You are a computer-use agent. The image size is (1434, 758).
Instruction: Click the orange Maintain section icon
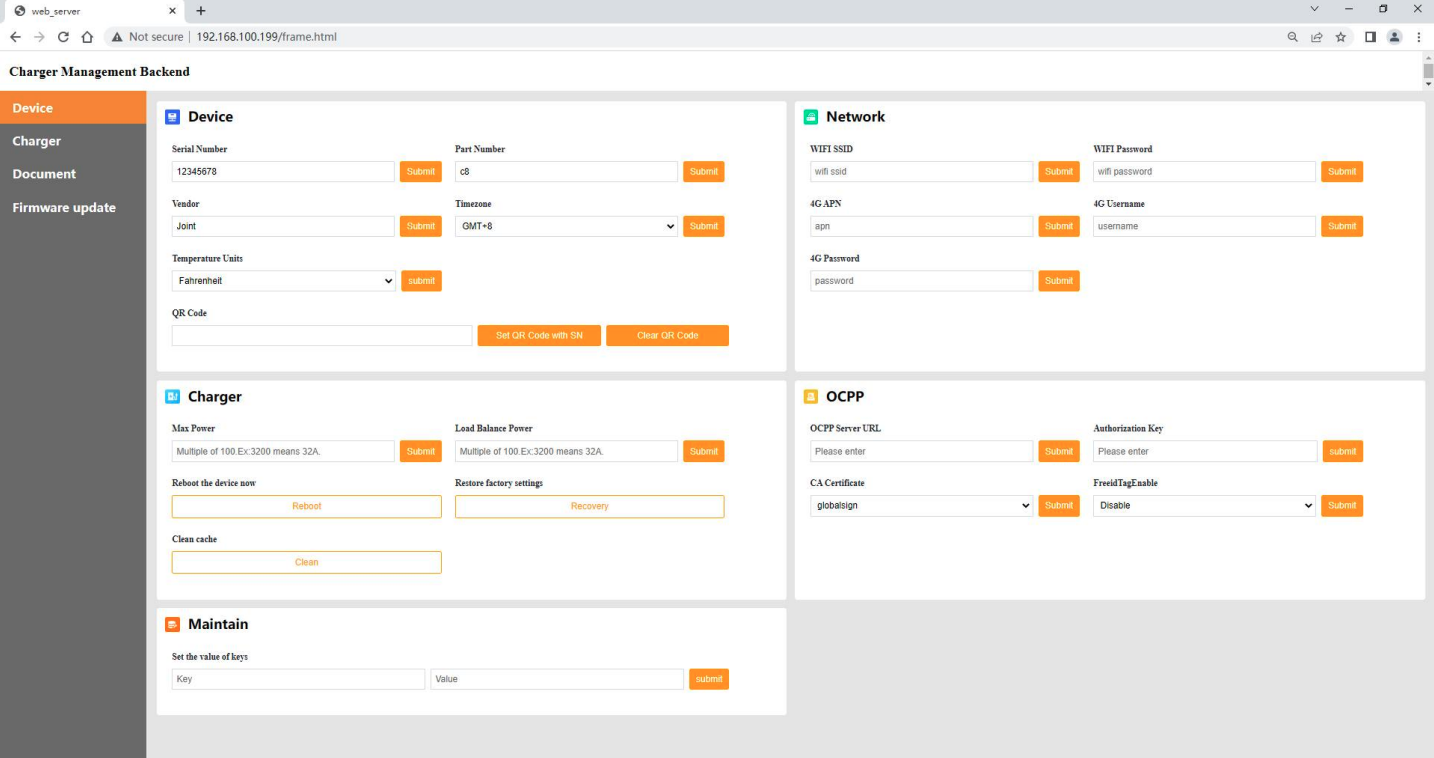tap(172, 624)
